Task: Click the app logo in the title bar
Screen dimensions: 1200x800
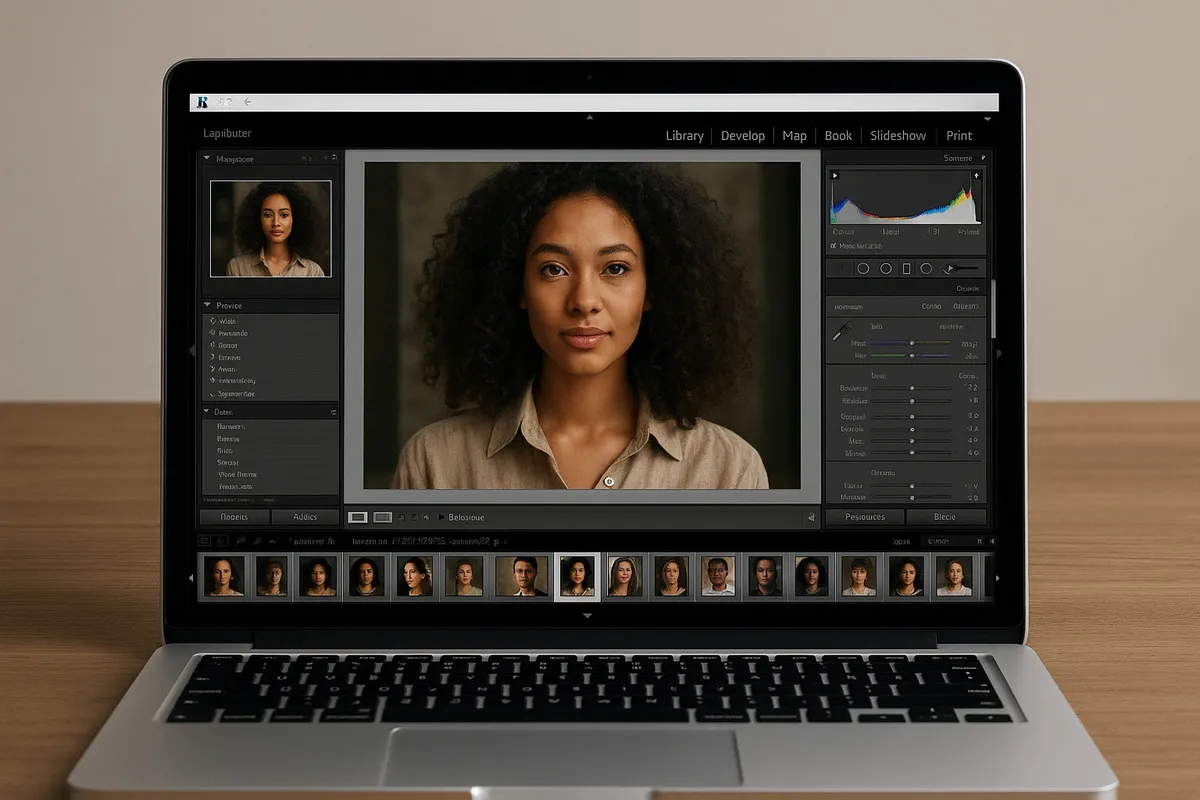Action: (x=203, y=102)
